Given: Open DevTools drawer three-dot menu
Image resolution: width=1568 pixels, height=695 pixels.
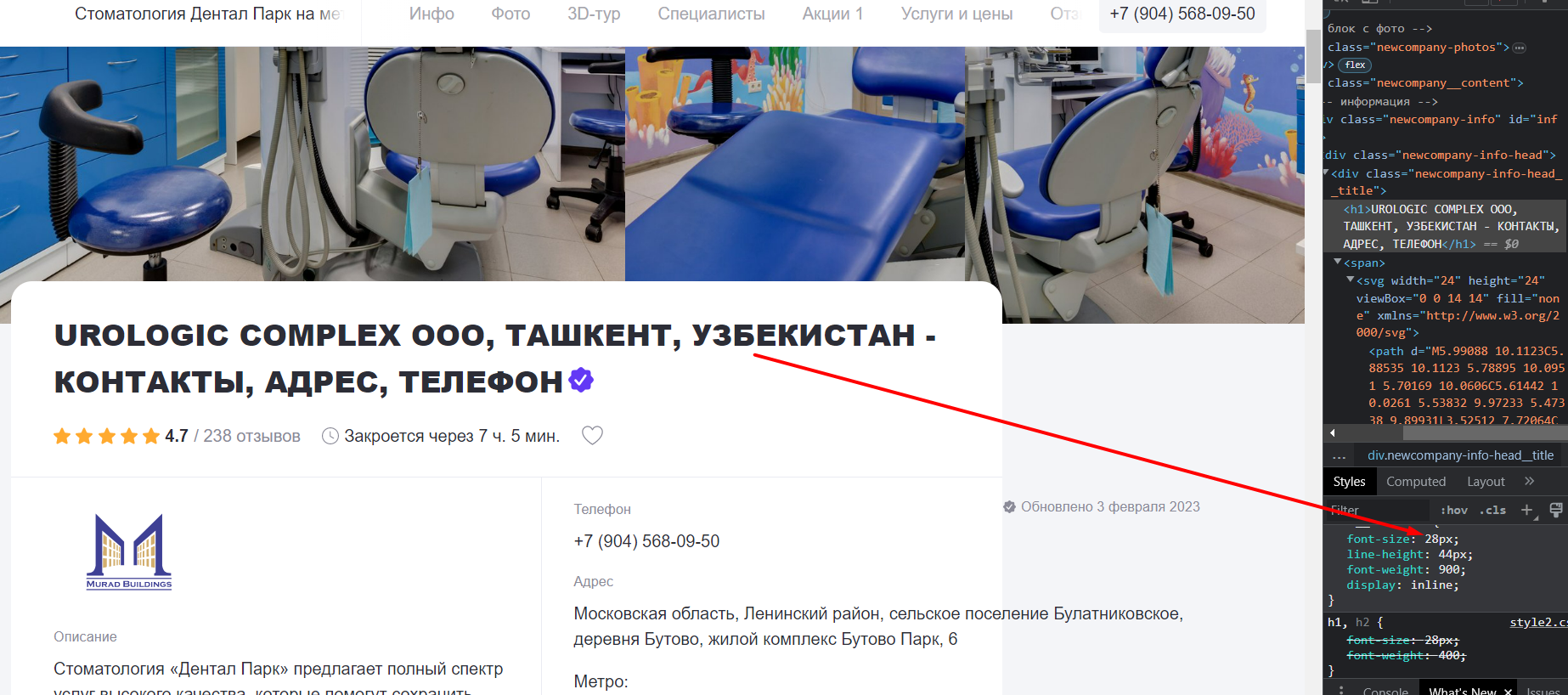Looking at the screenshot, I should 1341,691.
